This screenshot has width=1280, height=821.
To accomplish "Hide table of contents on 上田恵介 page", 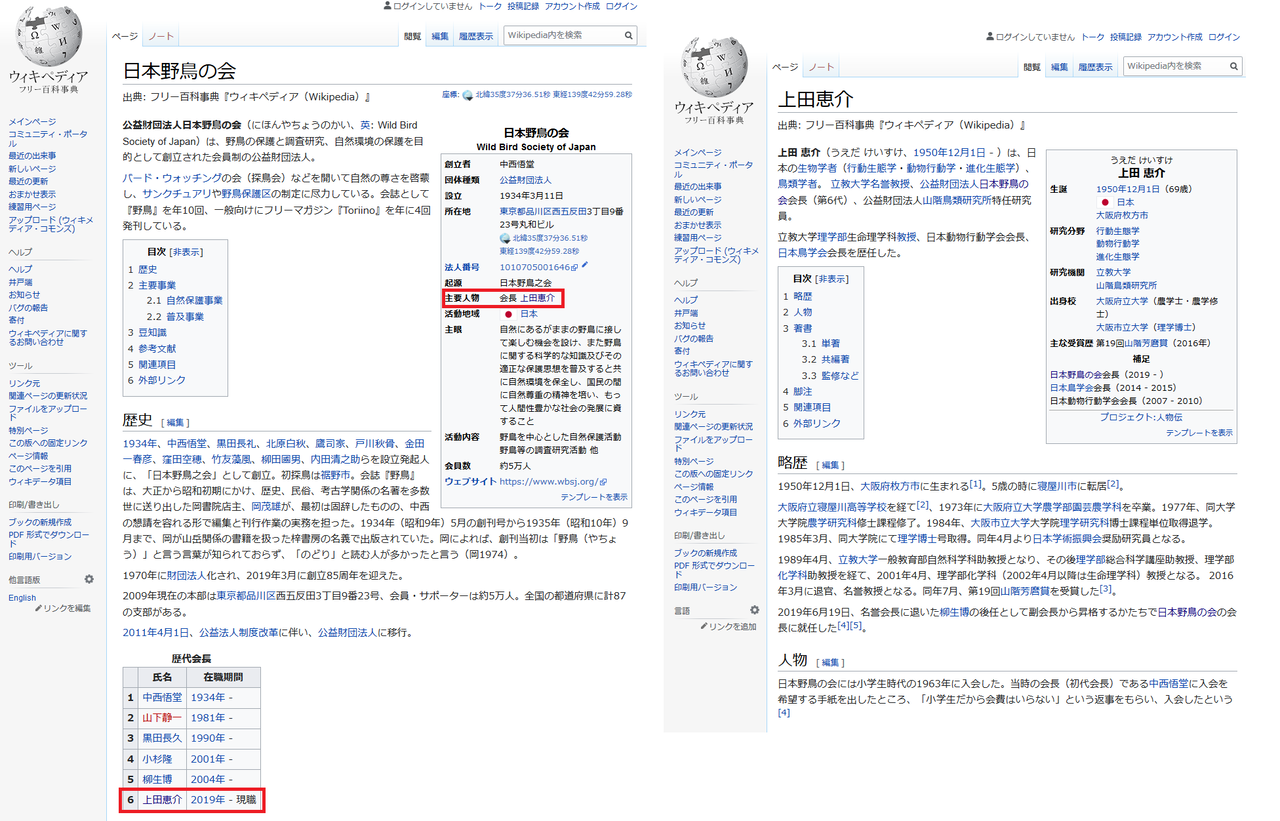I will coord(832,279).
